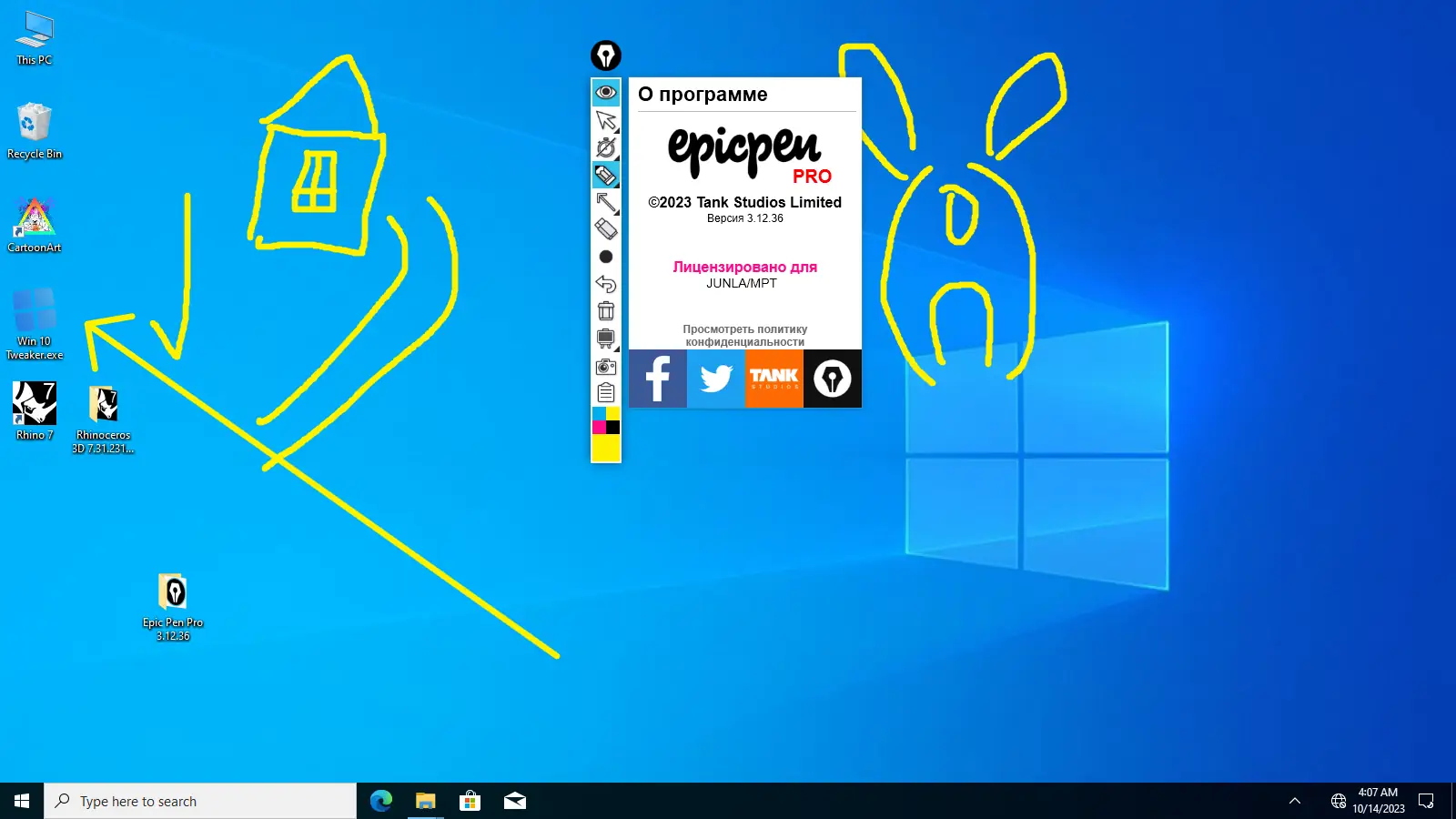This screenshot has width=1456, height=819.
Task: Select the Recycle Bin desktop icon
Action: click(35, 131)
